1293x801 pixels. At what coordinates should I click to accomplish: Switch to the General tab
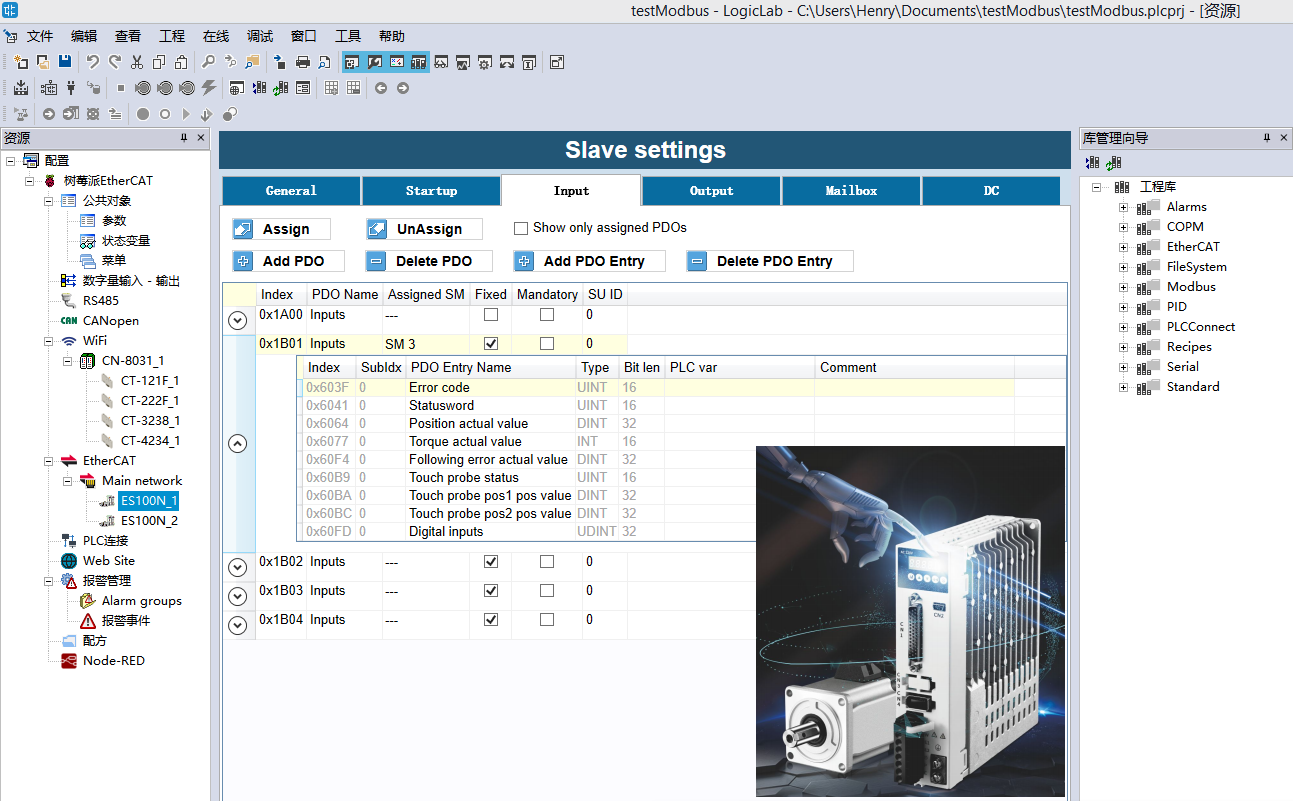click(291, 191)
